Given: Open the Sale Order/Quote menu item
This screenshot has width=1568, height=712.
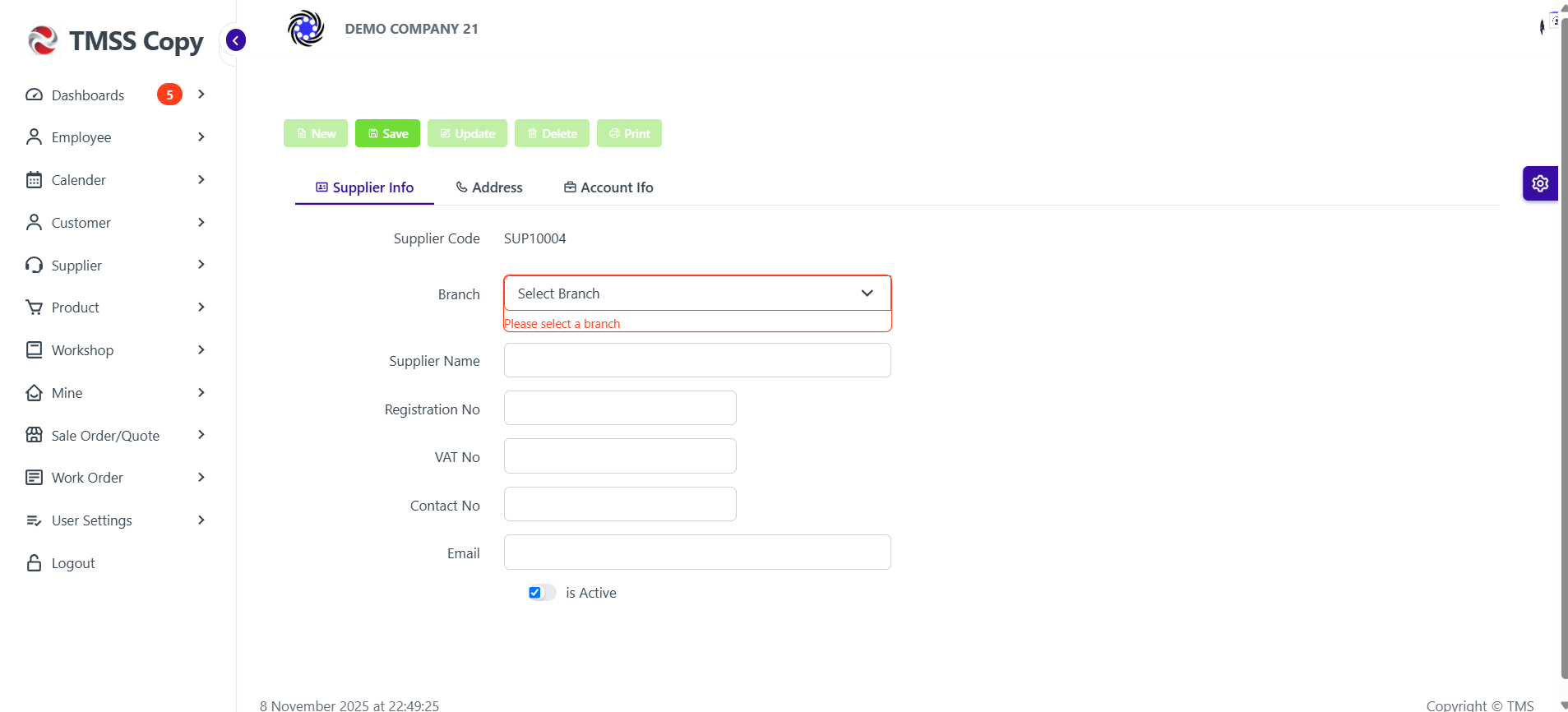Looking at the screenshot, I should coord(115,435).
